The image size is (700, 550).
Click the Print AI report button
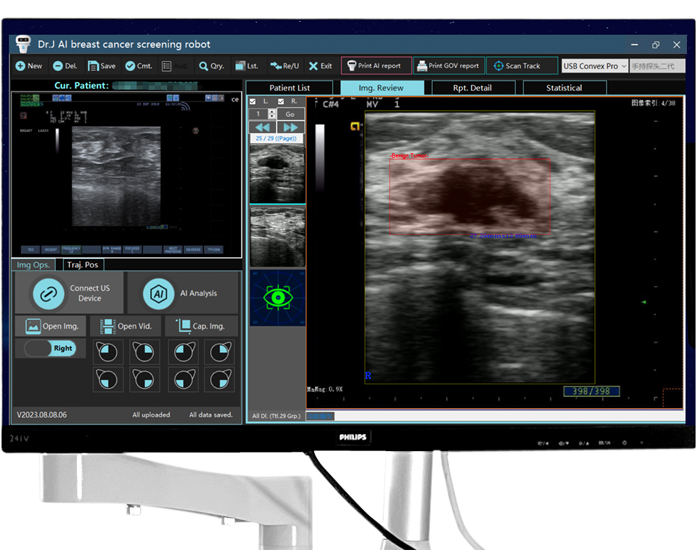pos(375,66)
